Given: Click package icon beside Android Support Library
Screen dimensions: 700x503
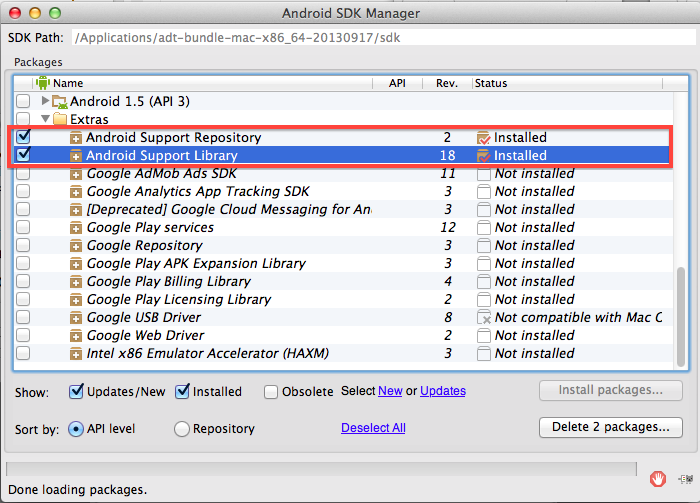Looking at the screenshot, I should point(76,156).
